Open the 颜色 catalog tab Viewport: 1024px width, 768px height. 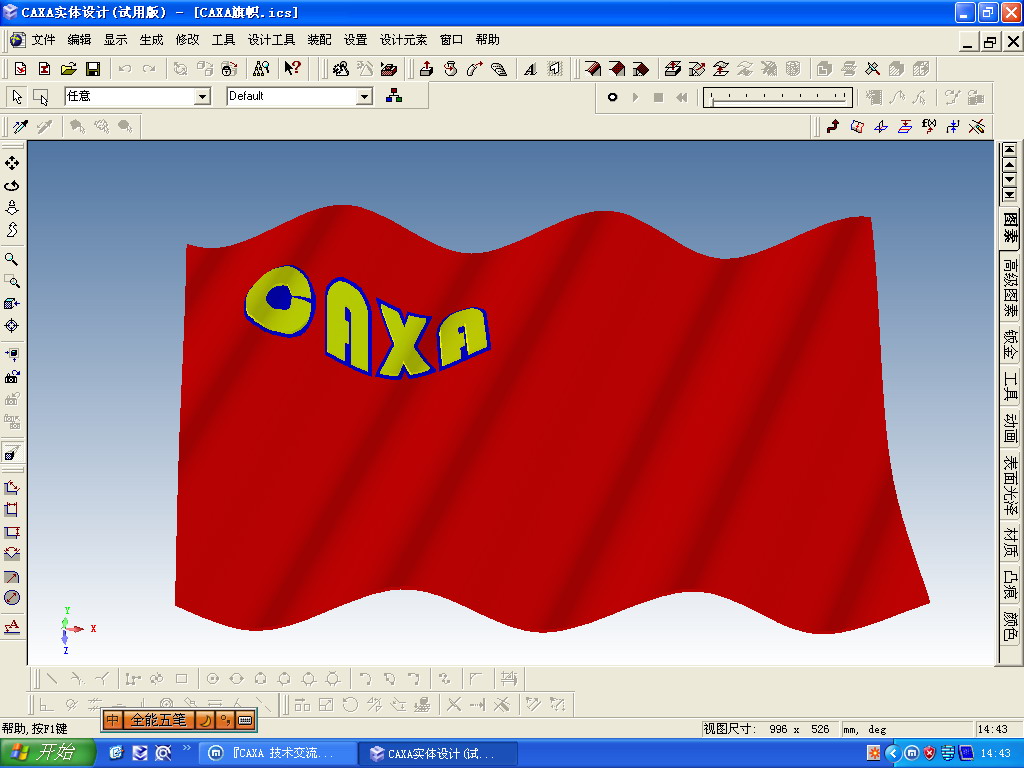click(x=1010, y=626)
